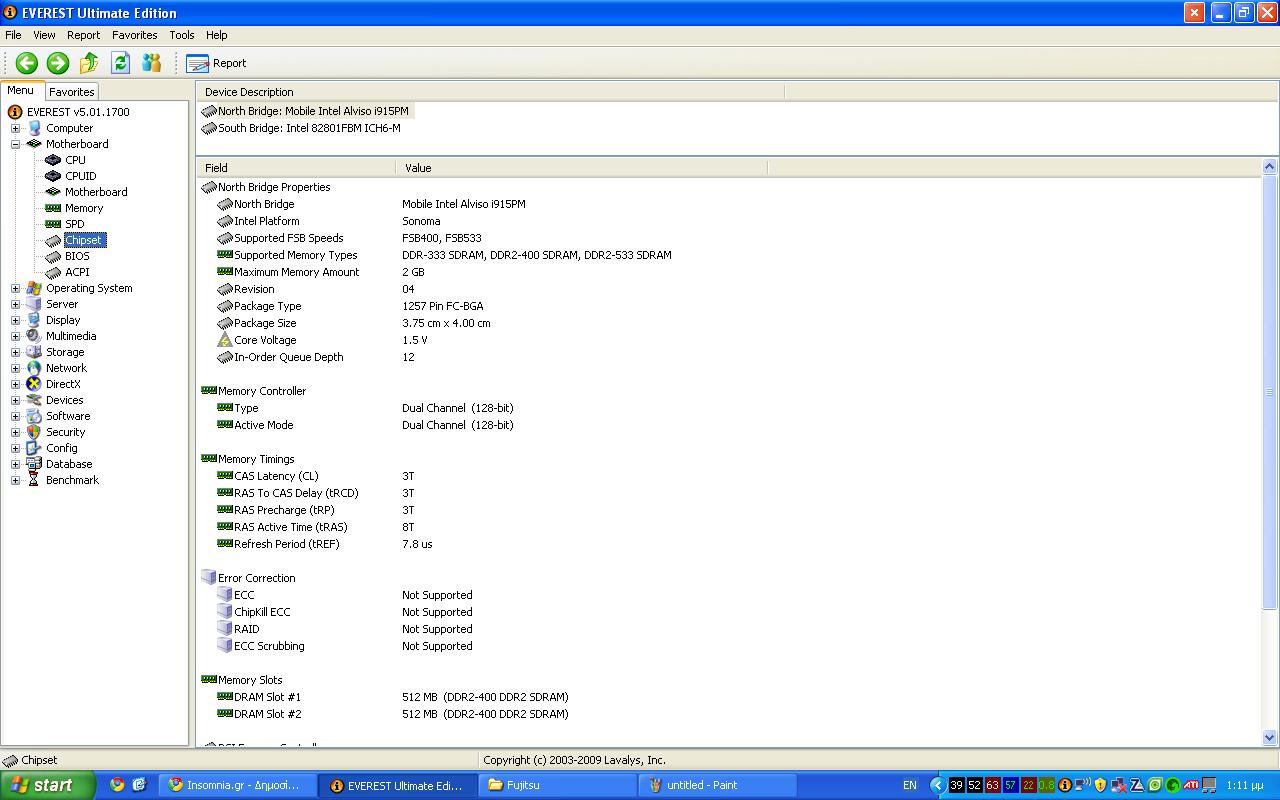1280x800 pixels.
Task: Click the Security shield icon in tree
Action: coord(34,432)
